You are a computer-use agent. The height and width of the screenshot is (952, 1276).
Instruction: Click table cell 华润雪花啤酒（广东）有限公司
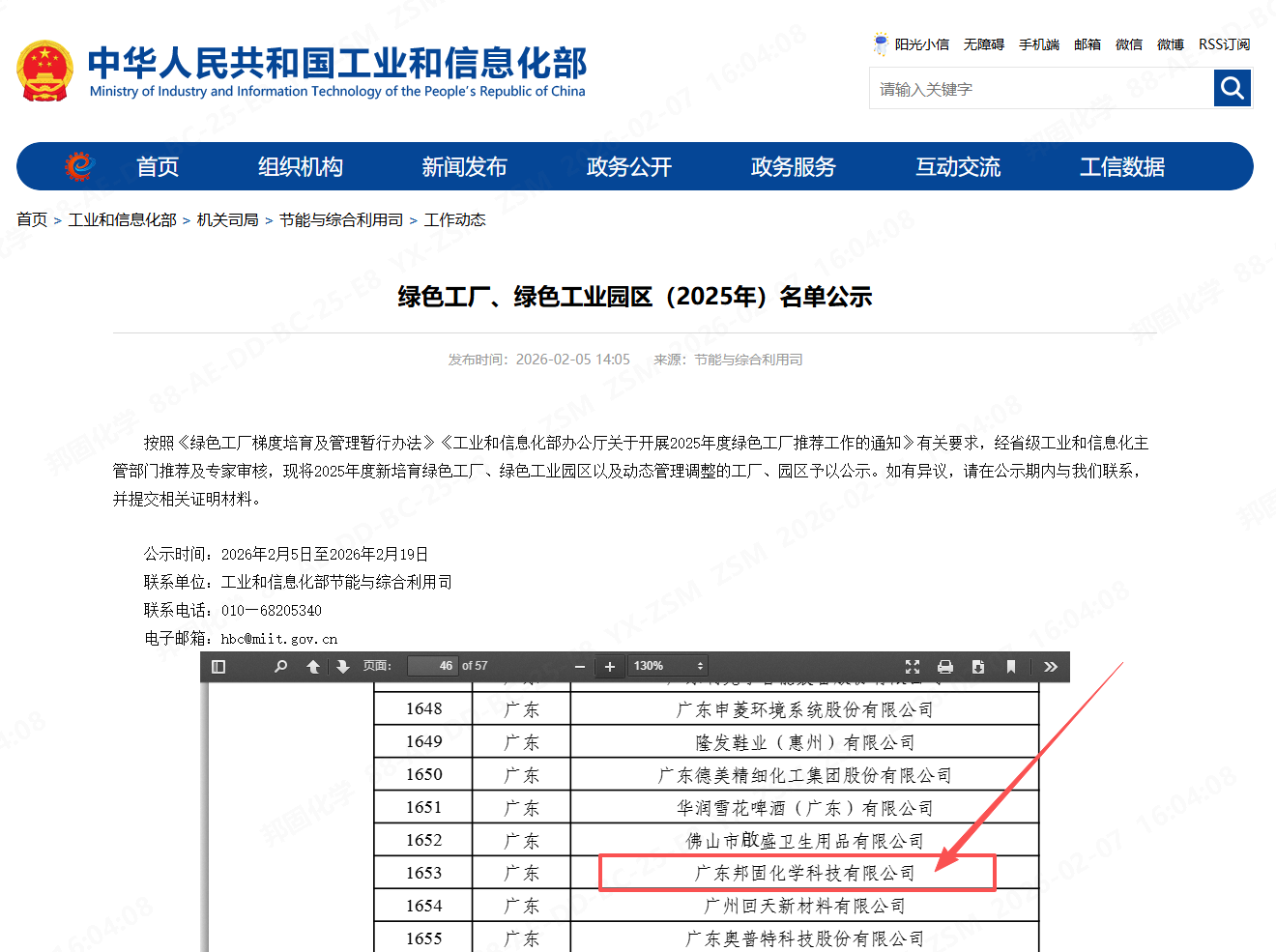805,809
